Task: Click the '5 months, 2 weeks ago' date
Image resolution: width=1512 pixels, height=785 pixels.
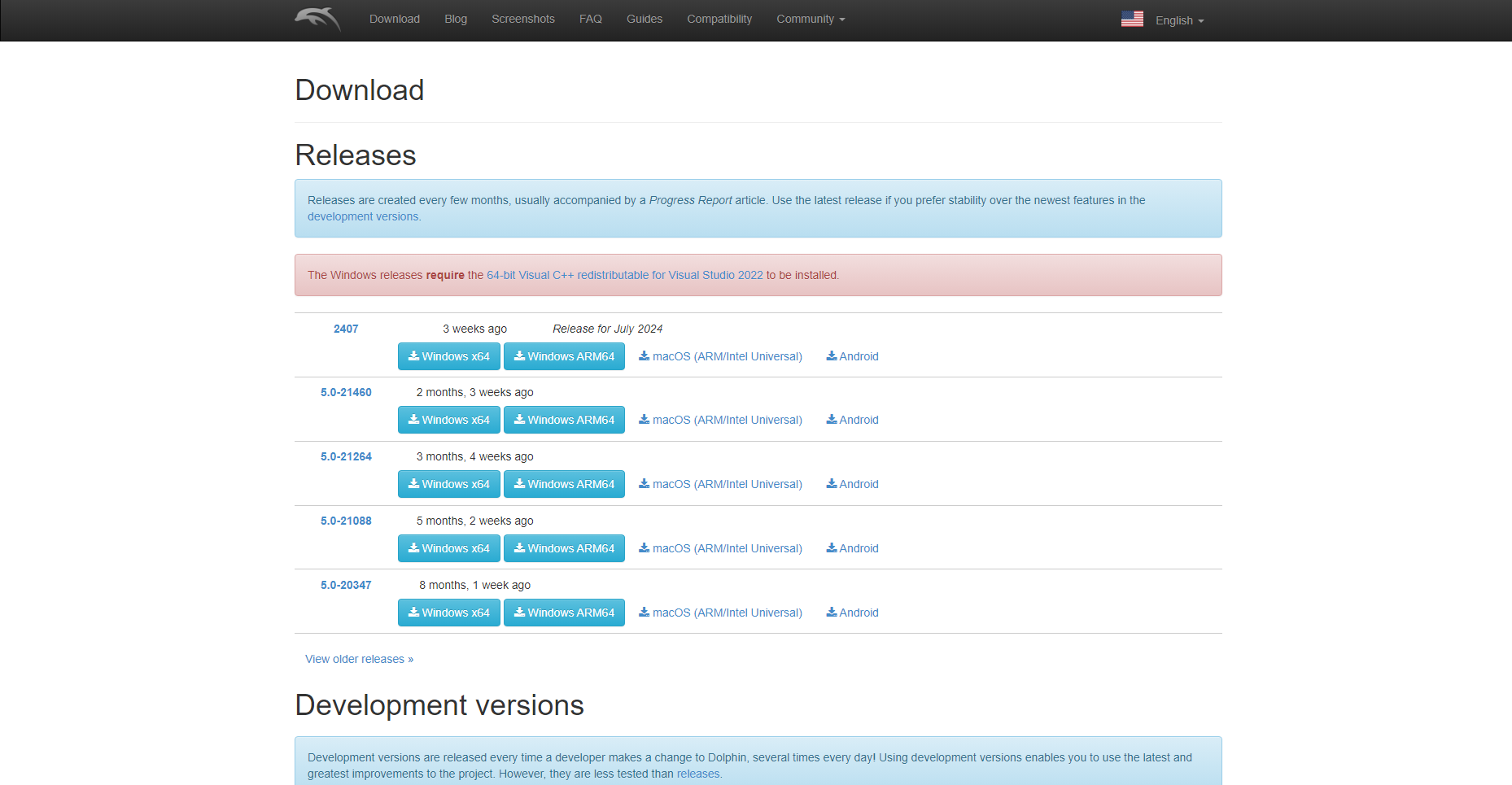Action: click(x=474, y=521)
